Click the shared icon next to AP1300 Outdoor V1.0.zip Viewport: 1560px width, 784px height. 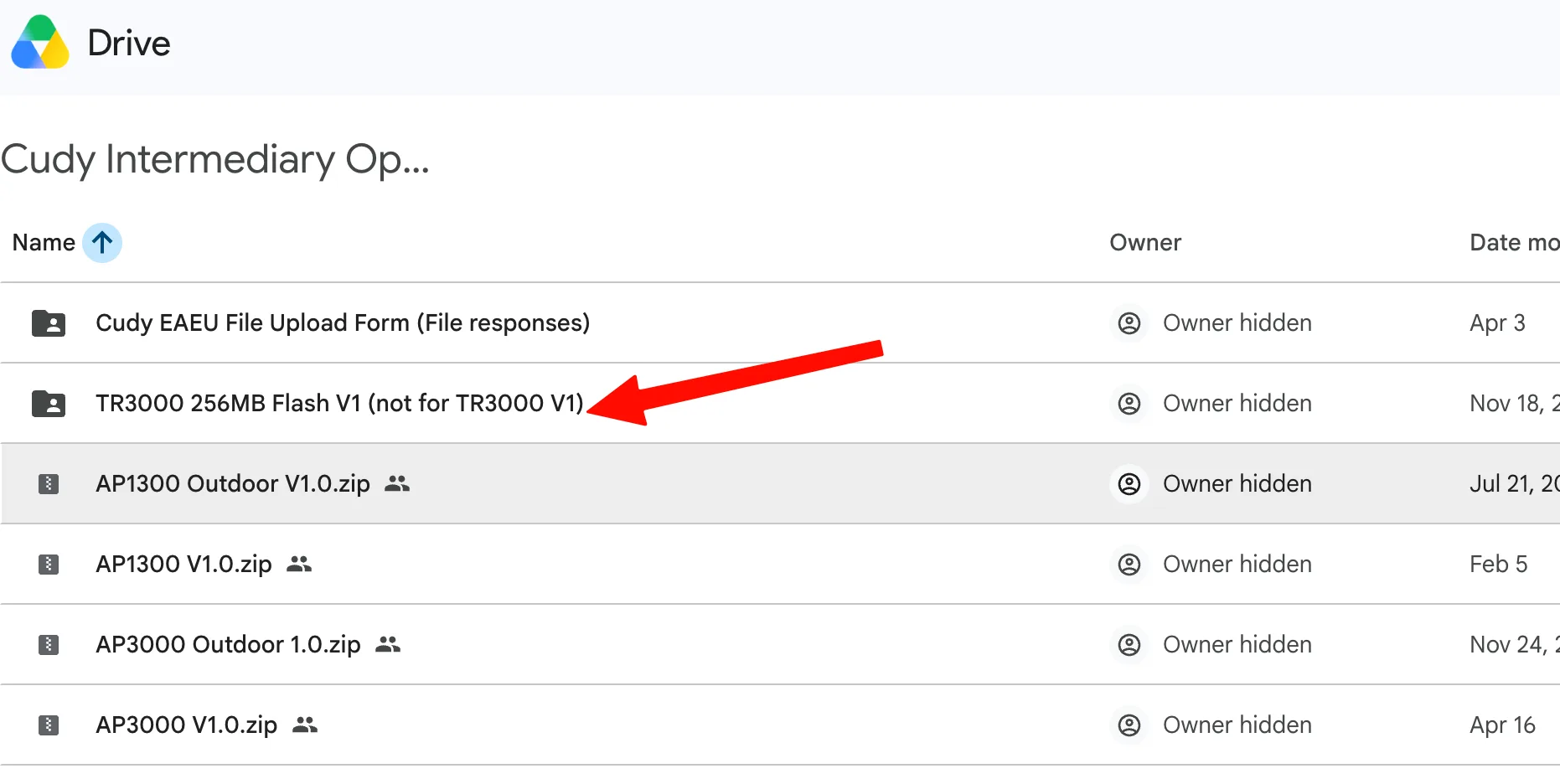397,483
